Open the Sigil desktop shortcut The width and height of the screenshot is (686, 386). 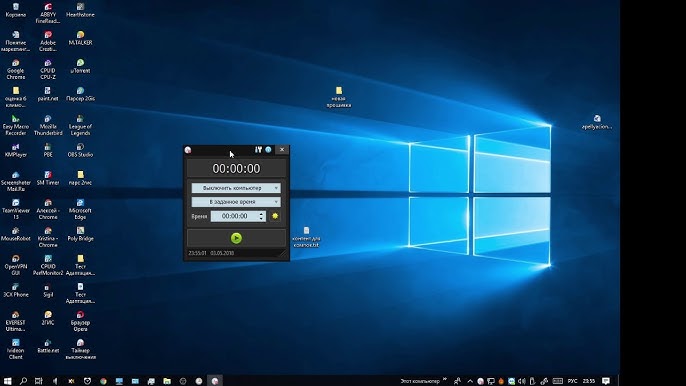coord(48,290)
